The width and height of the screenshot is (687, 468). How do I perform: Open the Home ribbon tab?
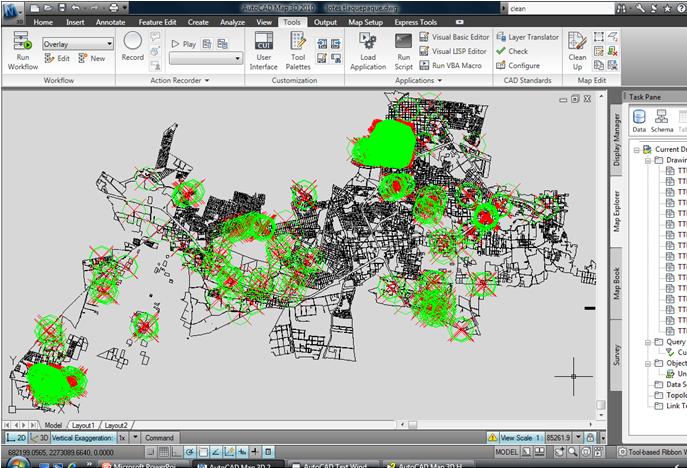click(43, 22)
